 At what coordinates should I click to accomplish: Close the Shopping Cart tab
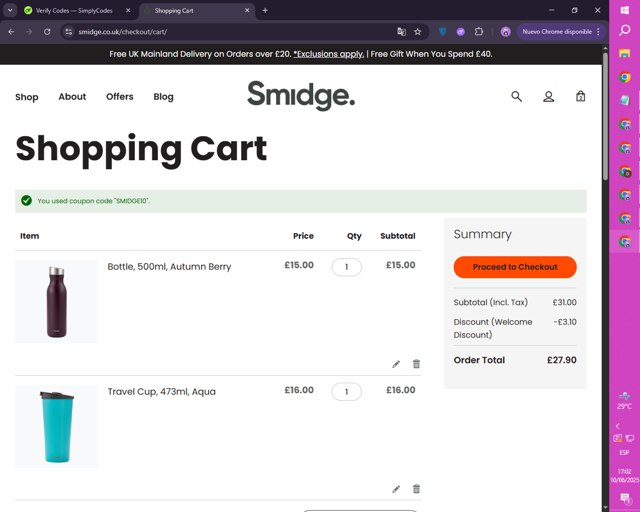(x=247, y=11)
